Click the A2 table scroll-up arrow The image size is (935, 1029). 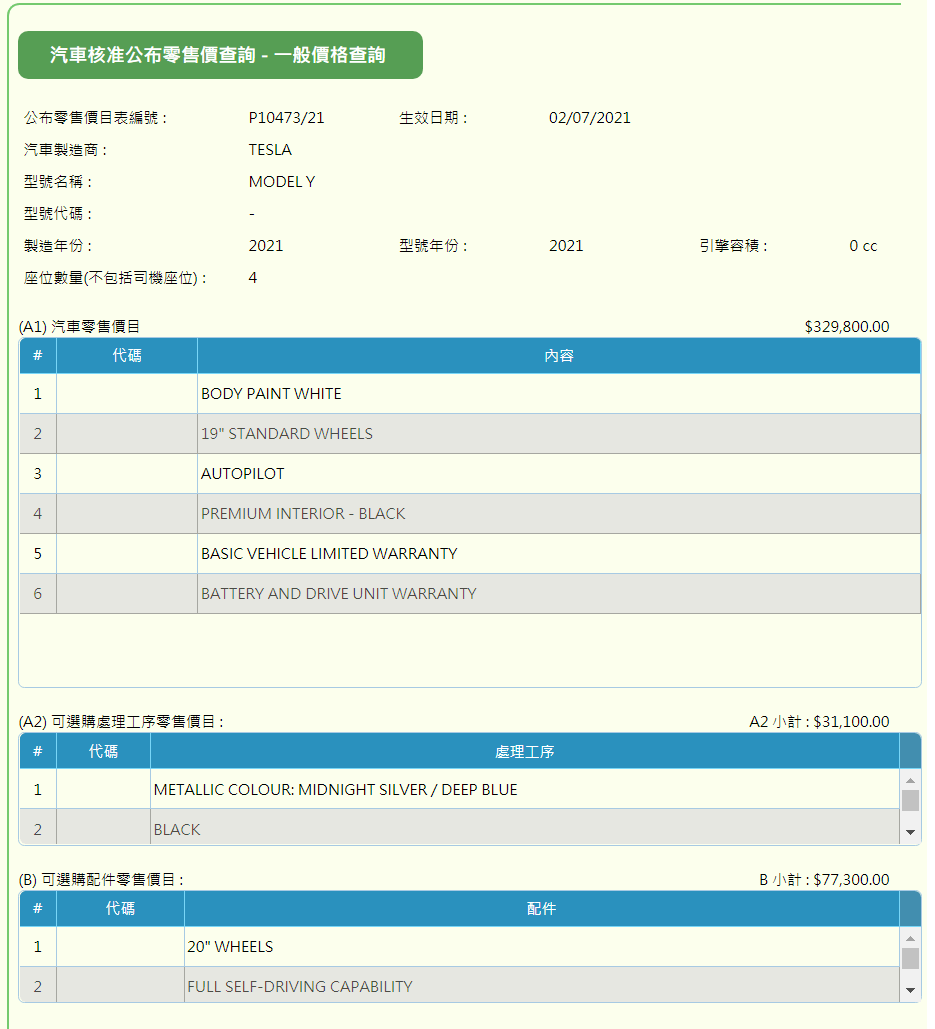coord(909,780)
